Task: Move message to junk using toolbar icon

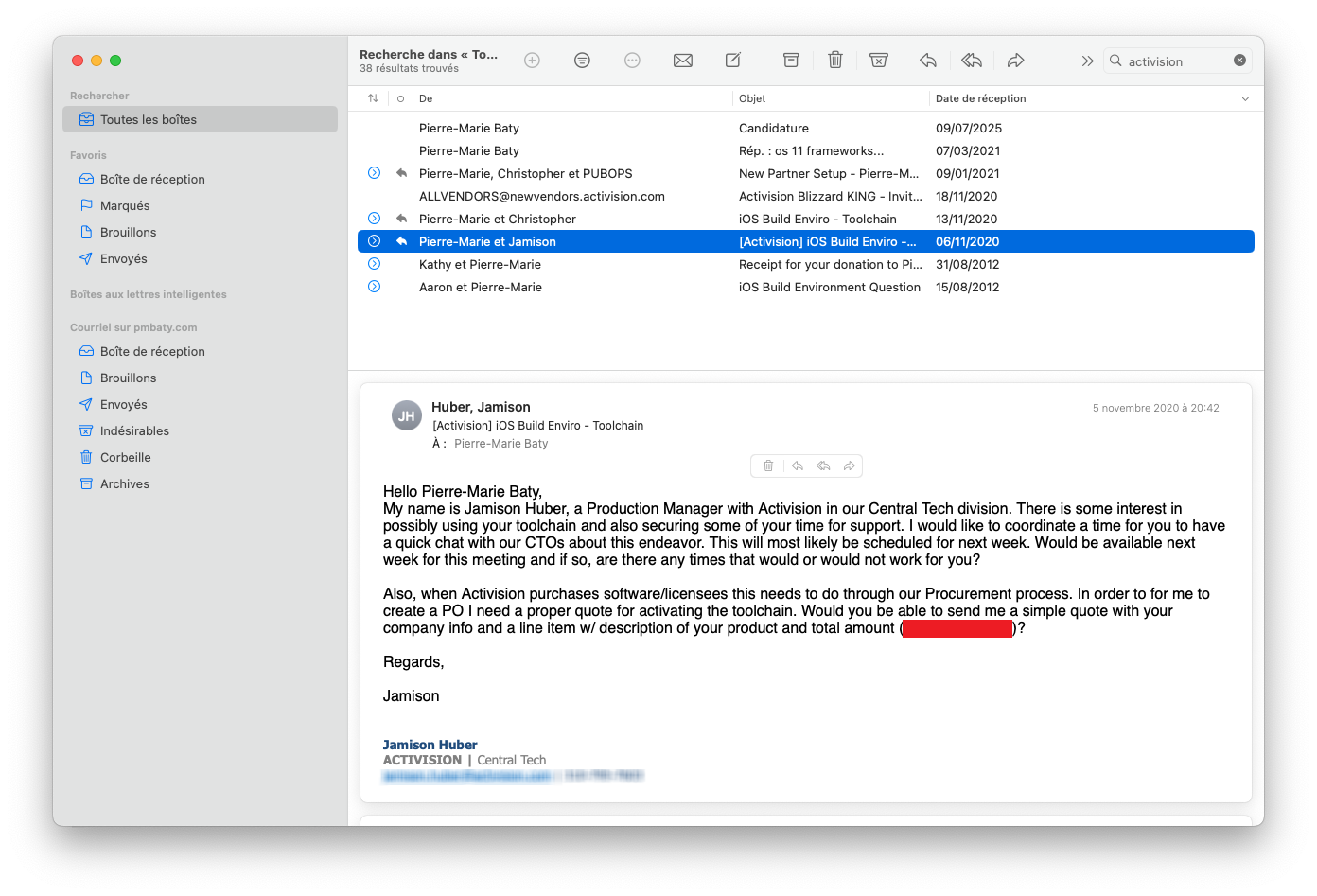Action: click(x=879, y=61)
